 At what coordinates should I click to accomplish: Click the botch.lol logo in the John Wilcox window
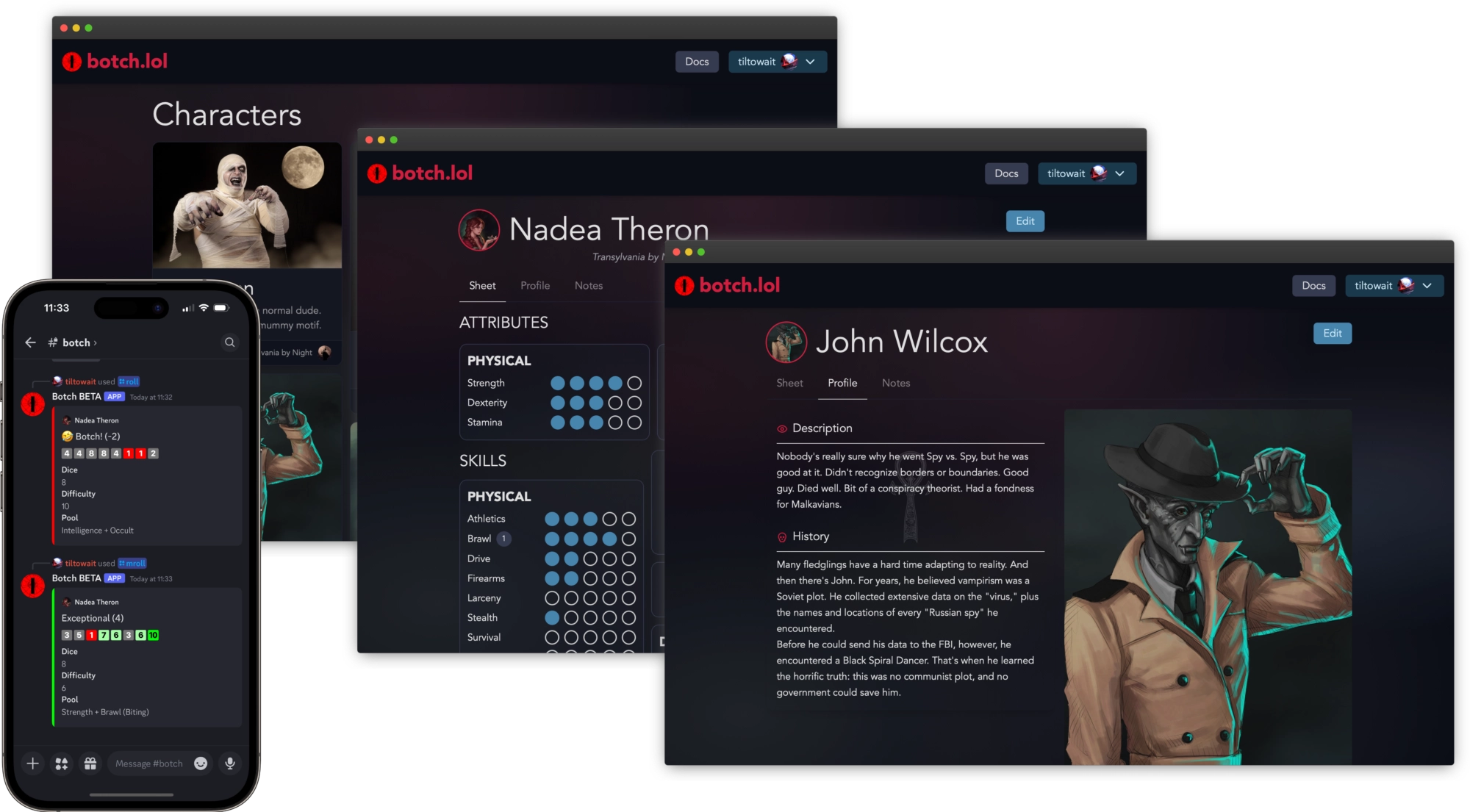(728, 285)
